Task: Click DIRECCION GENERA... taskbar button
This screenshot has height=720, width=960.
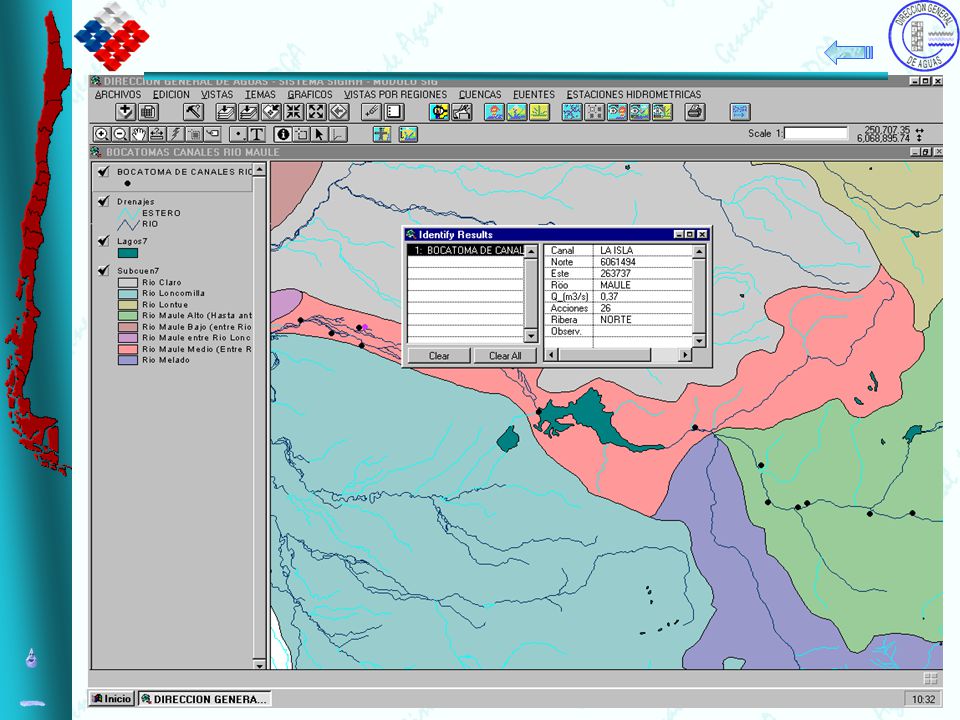Action: 204,699
